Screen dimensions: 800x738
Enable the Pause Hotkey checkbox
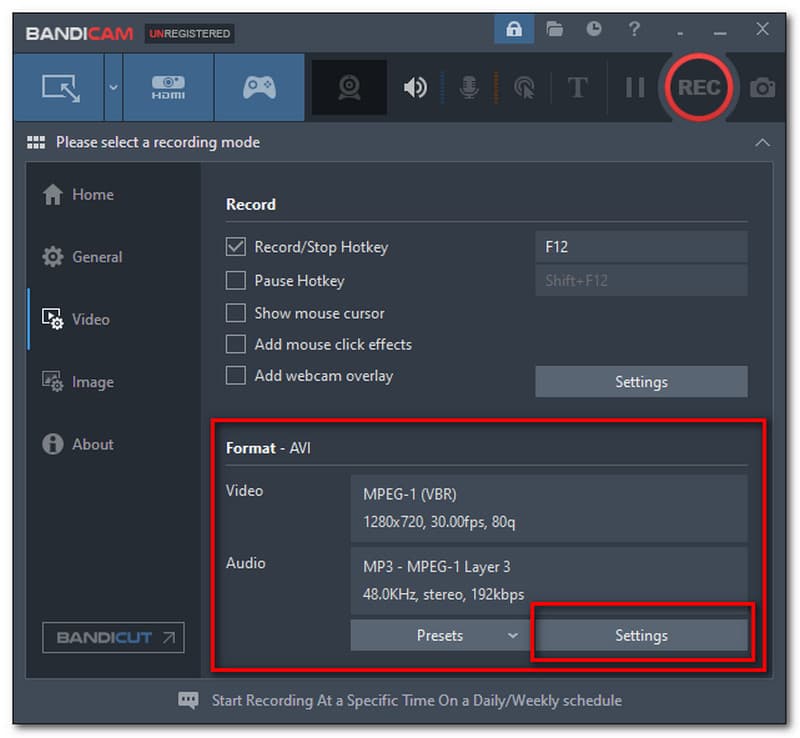click(x=236, y=280)
